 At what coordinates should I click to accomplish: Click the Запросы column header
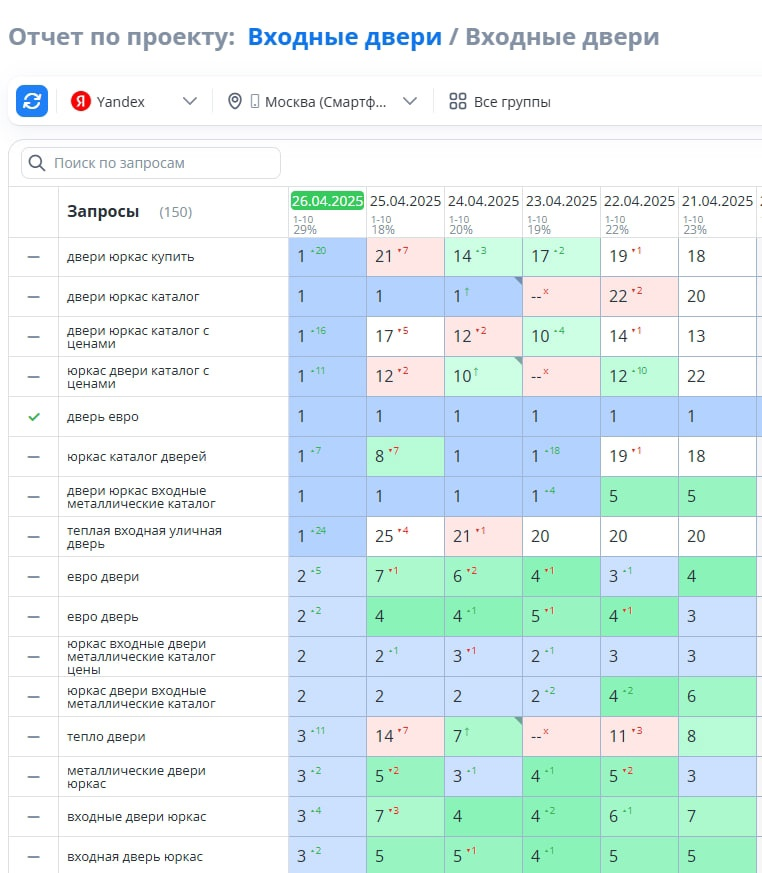(x=103, y=212)
